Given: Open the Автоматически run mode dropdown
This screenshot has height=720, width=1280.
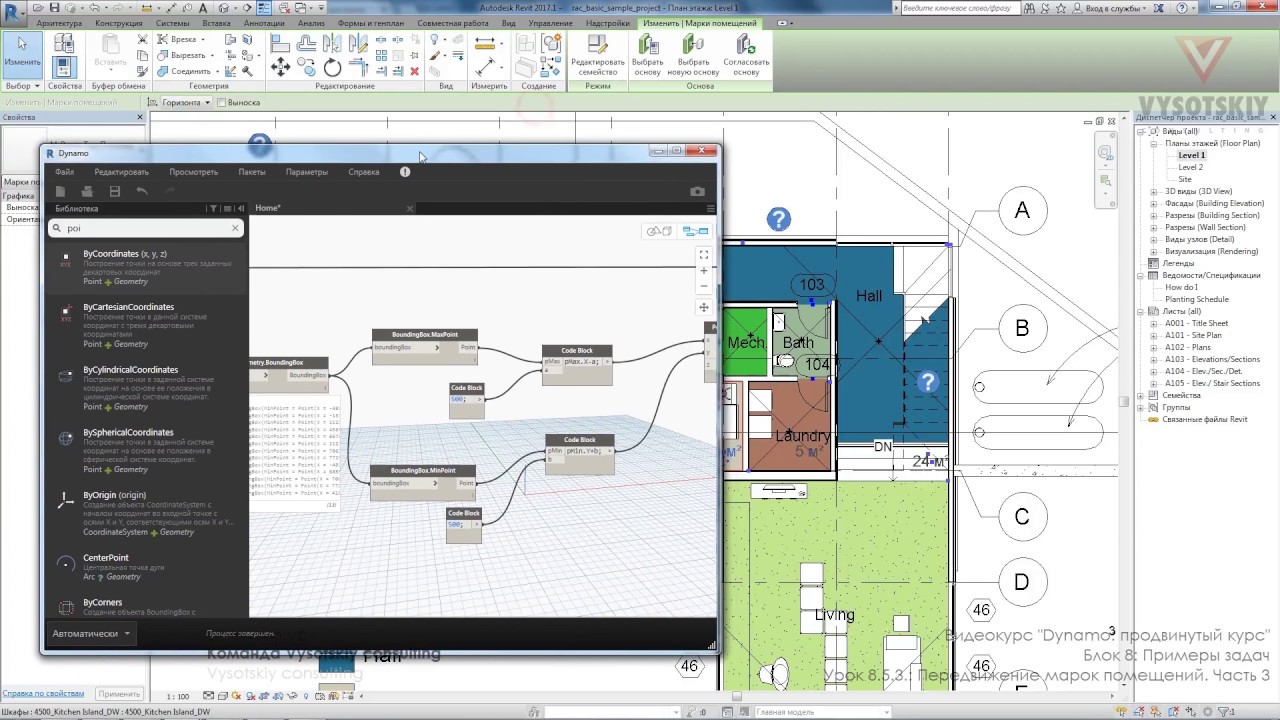Looking at the screenshot, I should (x=91, y=633).
